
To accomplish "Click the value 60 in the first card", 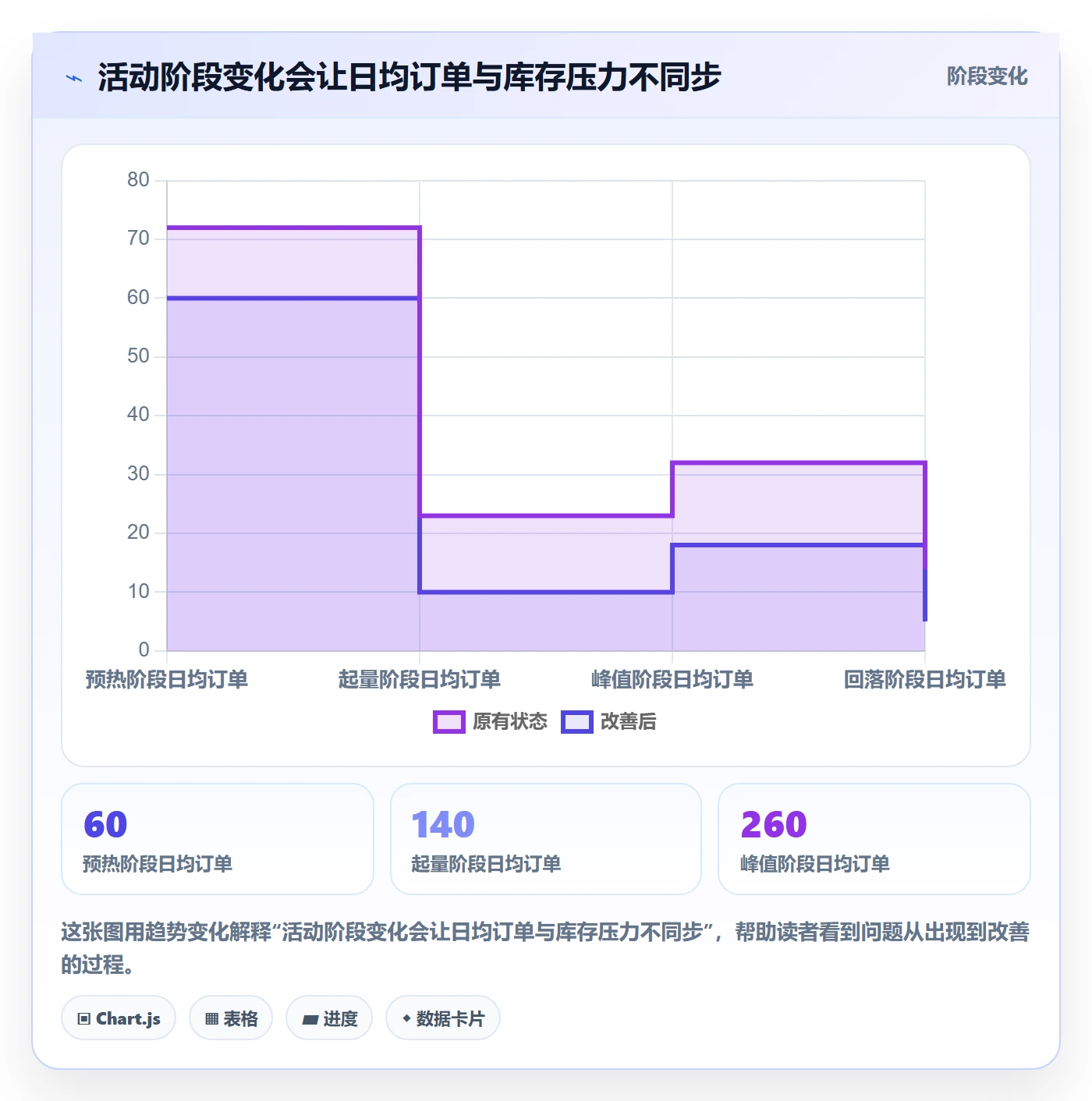I will [105, 825].
